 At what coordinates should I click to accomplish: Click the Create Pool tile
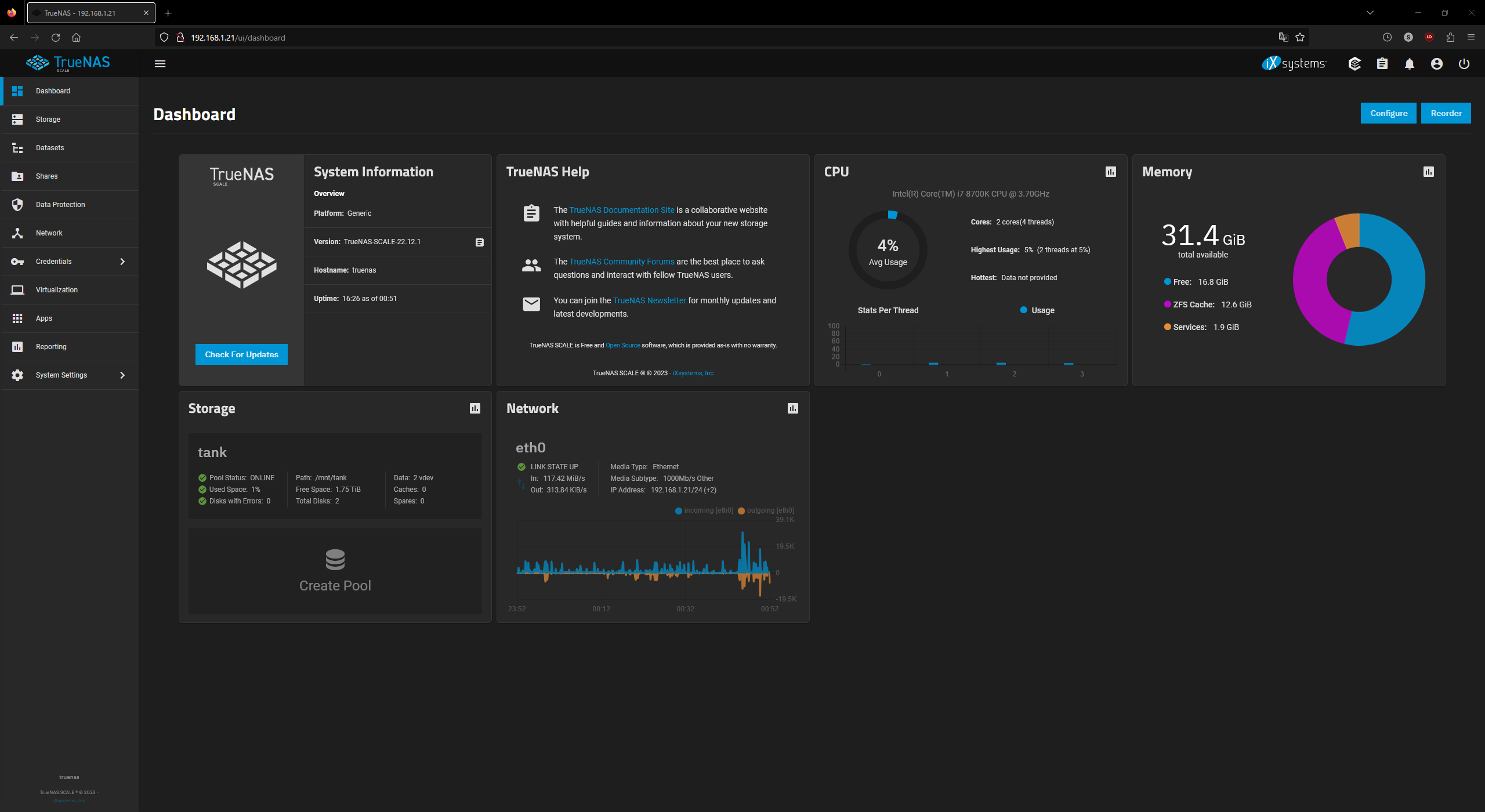(x=335, y=571)
